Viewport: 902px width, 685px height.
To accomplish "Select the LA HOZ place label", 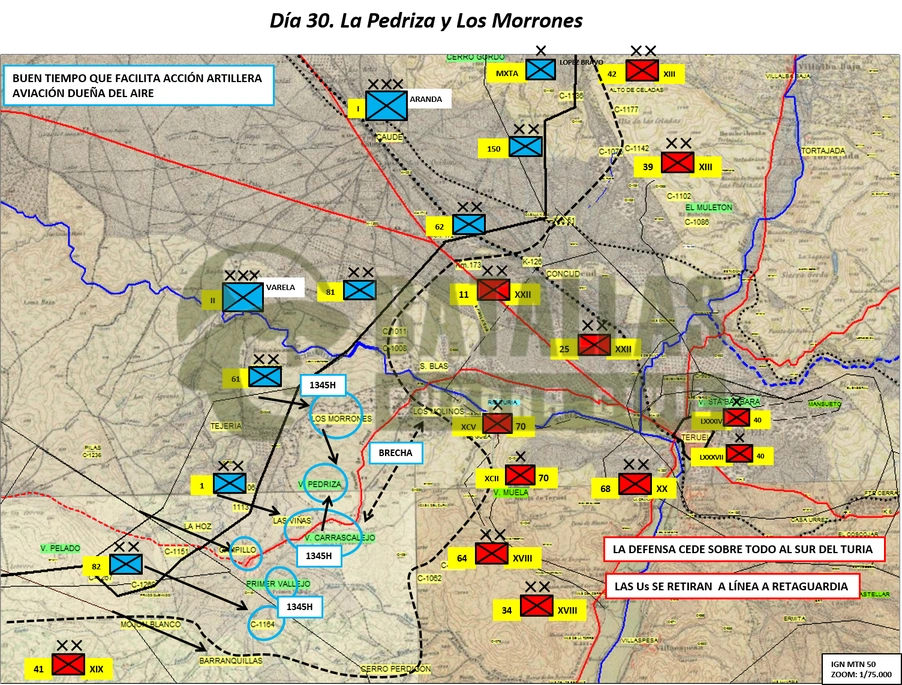I will click(x=198, y=526).
